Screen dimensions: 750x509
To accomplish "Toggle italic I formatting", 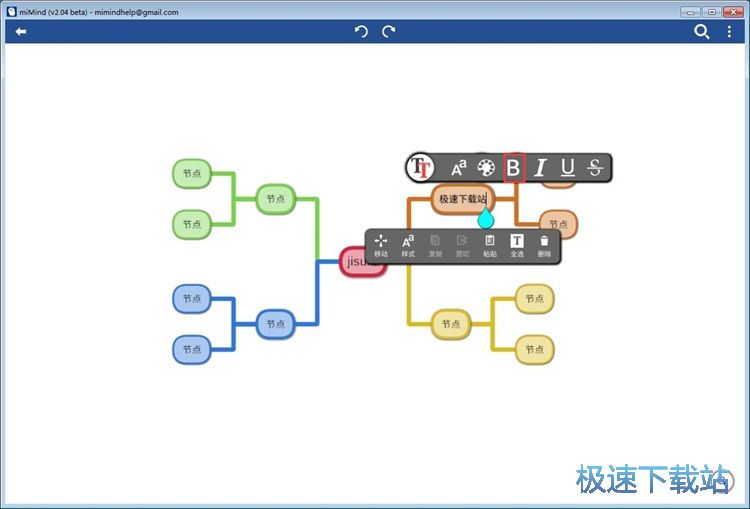I will click(540, 168).
